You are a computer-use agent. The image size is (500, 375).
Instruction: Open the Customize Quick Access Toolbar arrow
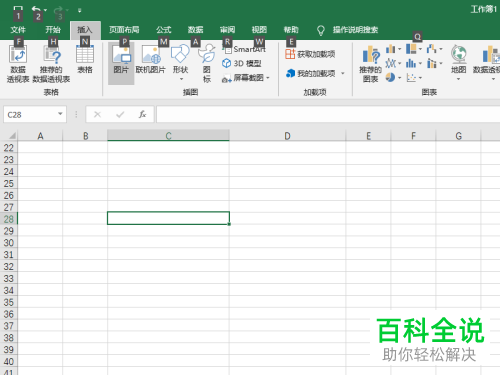(x=79, y=10)
